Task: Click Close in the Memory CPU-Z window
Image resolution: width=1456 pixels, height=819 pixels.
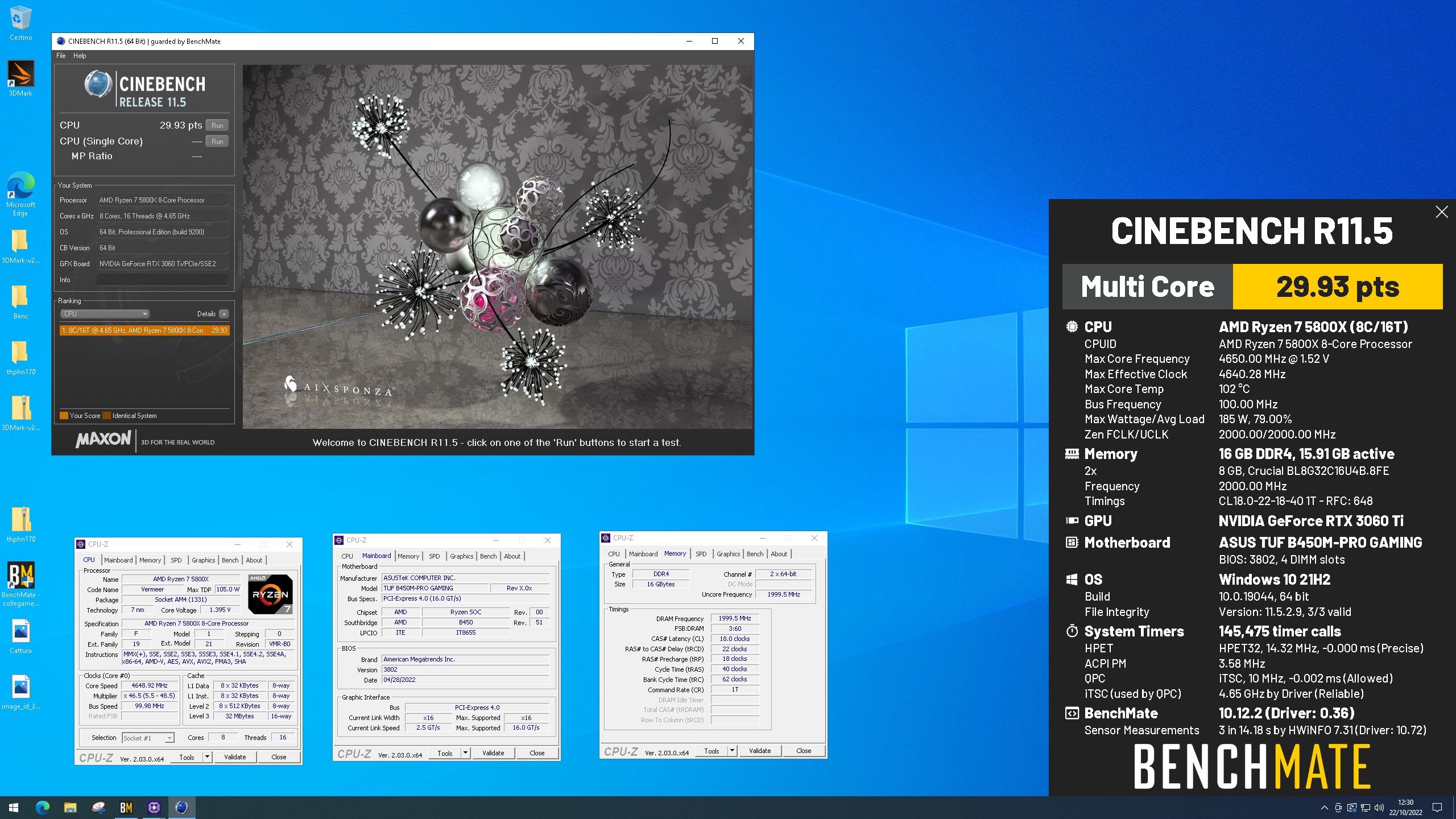Action: (804, 751)
